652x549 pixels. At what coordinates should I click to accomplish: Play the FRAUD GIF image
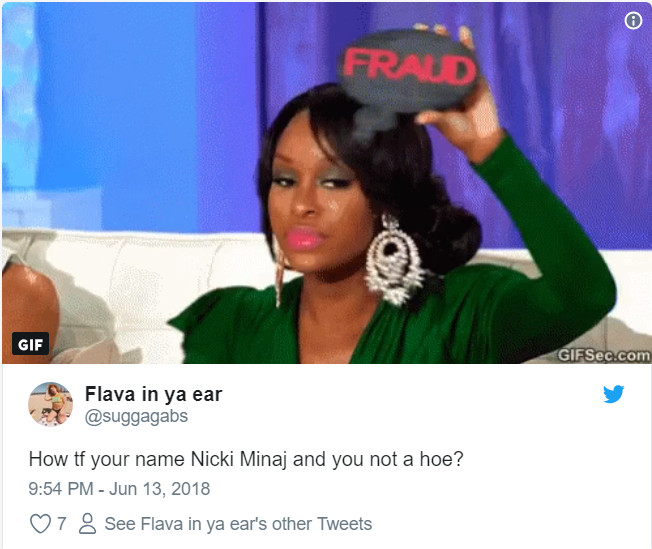coord(326,183)
